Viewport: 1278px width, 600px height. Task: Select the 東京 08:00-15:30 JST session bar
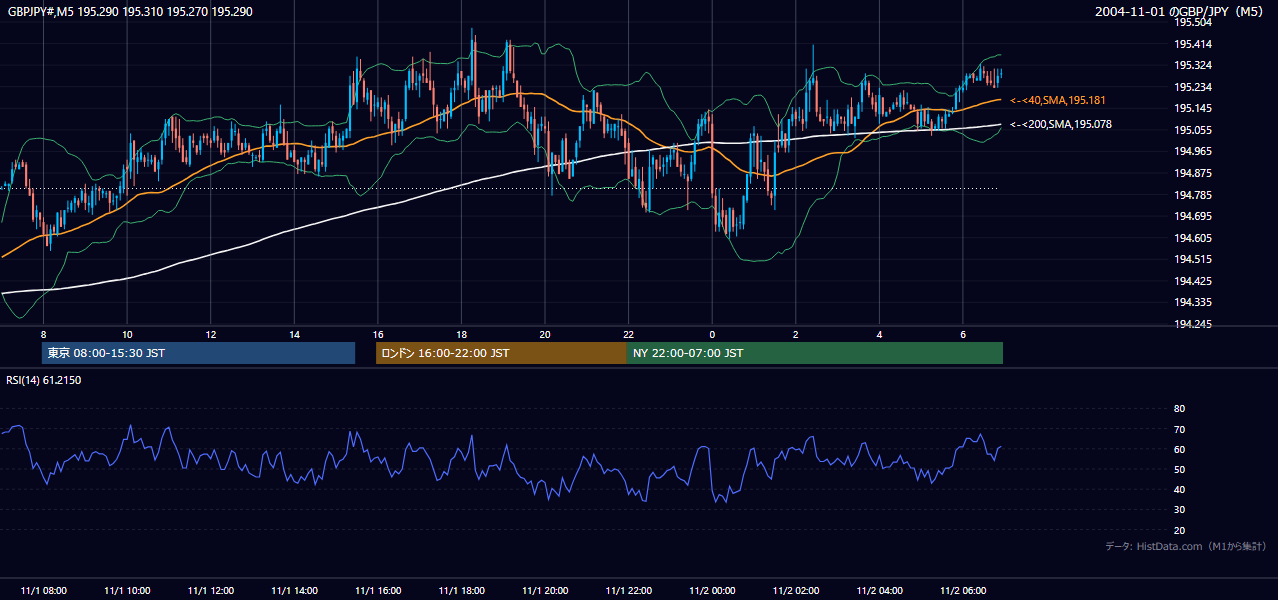click(199, 353)
